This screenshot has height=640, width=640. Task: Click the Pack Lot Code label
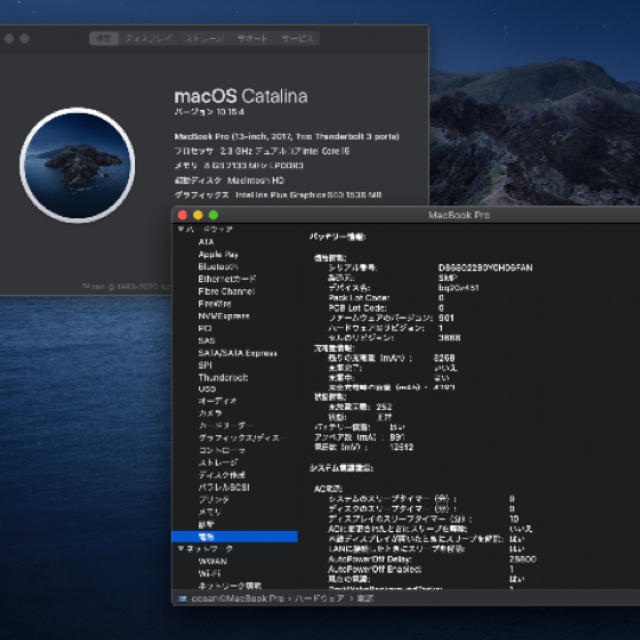click(359, 298)
